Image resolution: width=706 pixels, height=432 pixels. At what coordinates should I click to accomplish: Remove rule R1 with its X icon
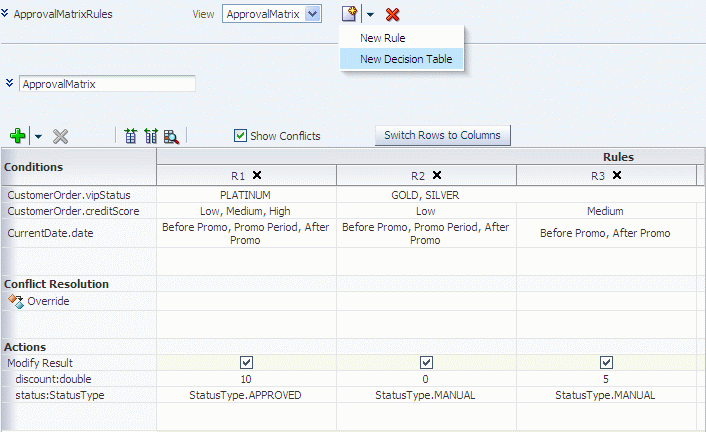point(257,175)
